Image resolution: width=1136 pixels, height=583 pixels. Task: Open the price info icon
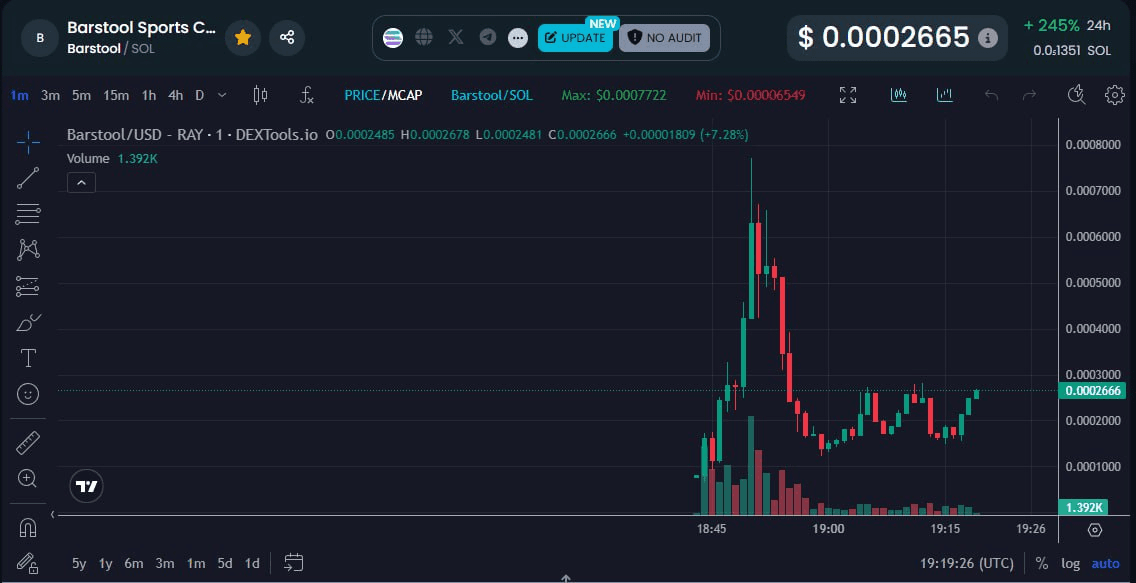(x=987, y=38)
